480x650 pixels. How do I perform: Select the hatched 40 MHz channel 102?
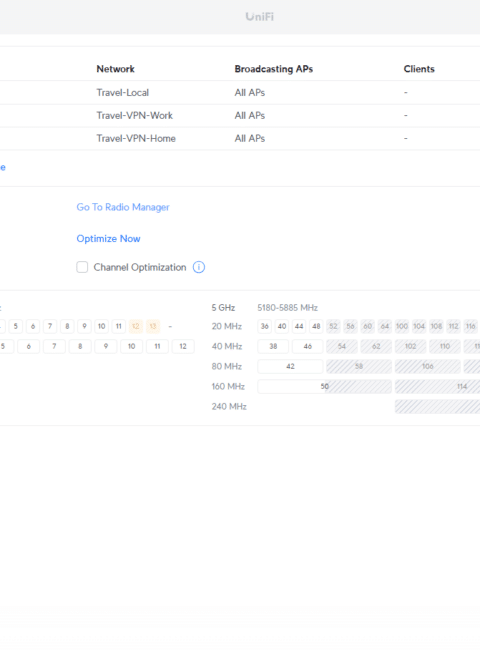tap(411, 346)
